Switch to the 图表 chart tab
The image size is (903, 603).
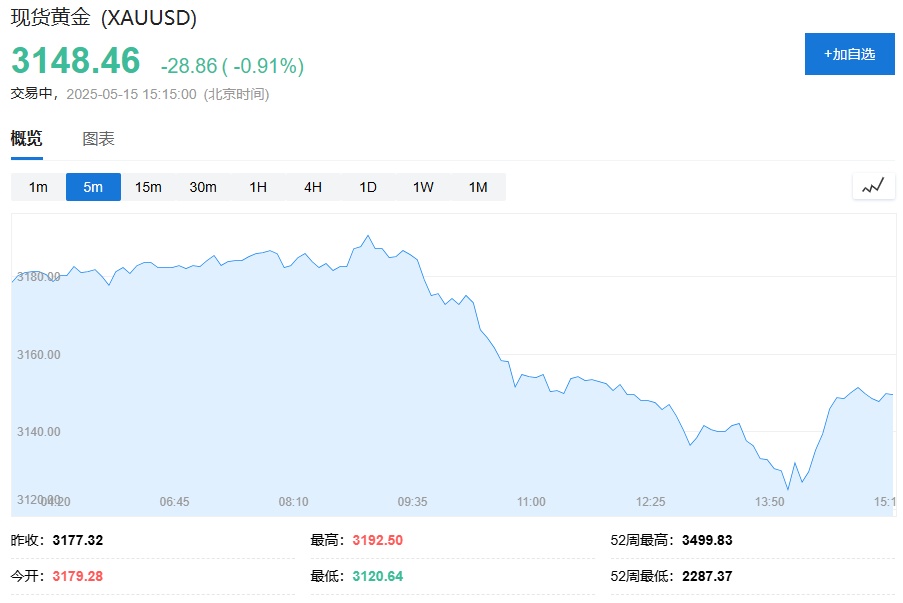[x=98, y=139]
